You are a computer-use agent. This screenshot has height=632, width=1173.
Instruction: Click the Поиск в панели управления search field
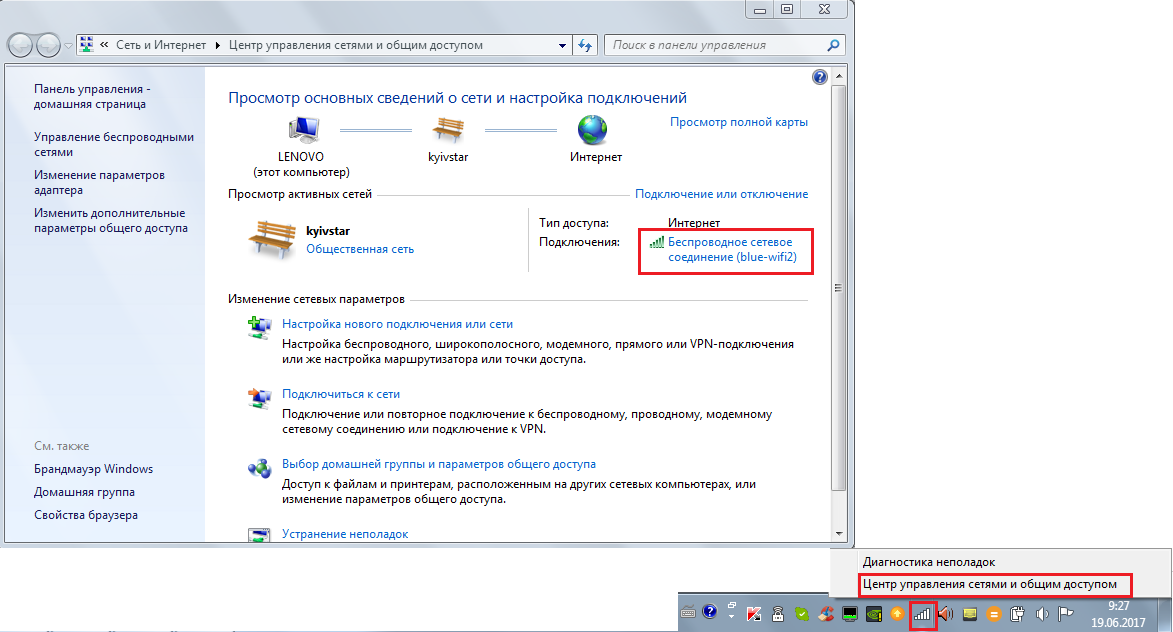point(715,45)
